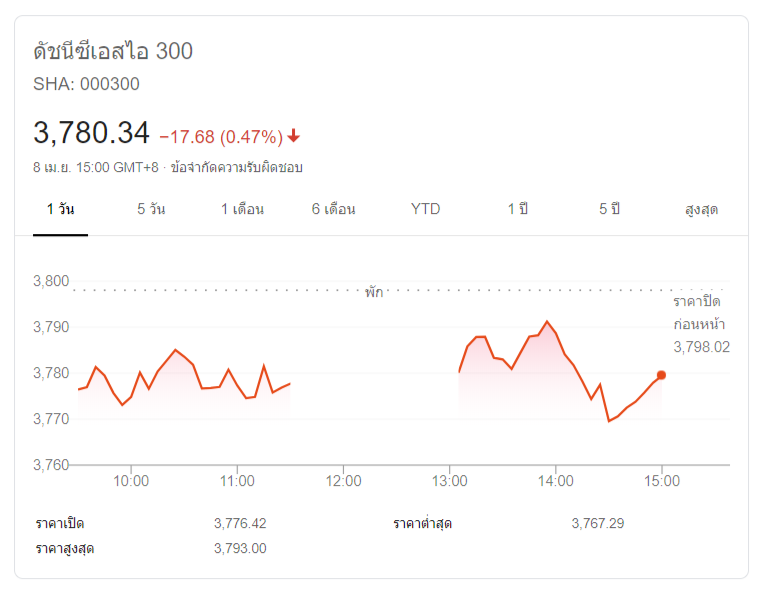Screen dimensions: 761x590
Task: Click the SHA: 000300 ticker text
Action: (x=86, y=85)
